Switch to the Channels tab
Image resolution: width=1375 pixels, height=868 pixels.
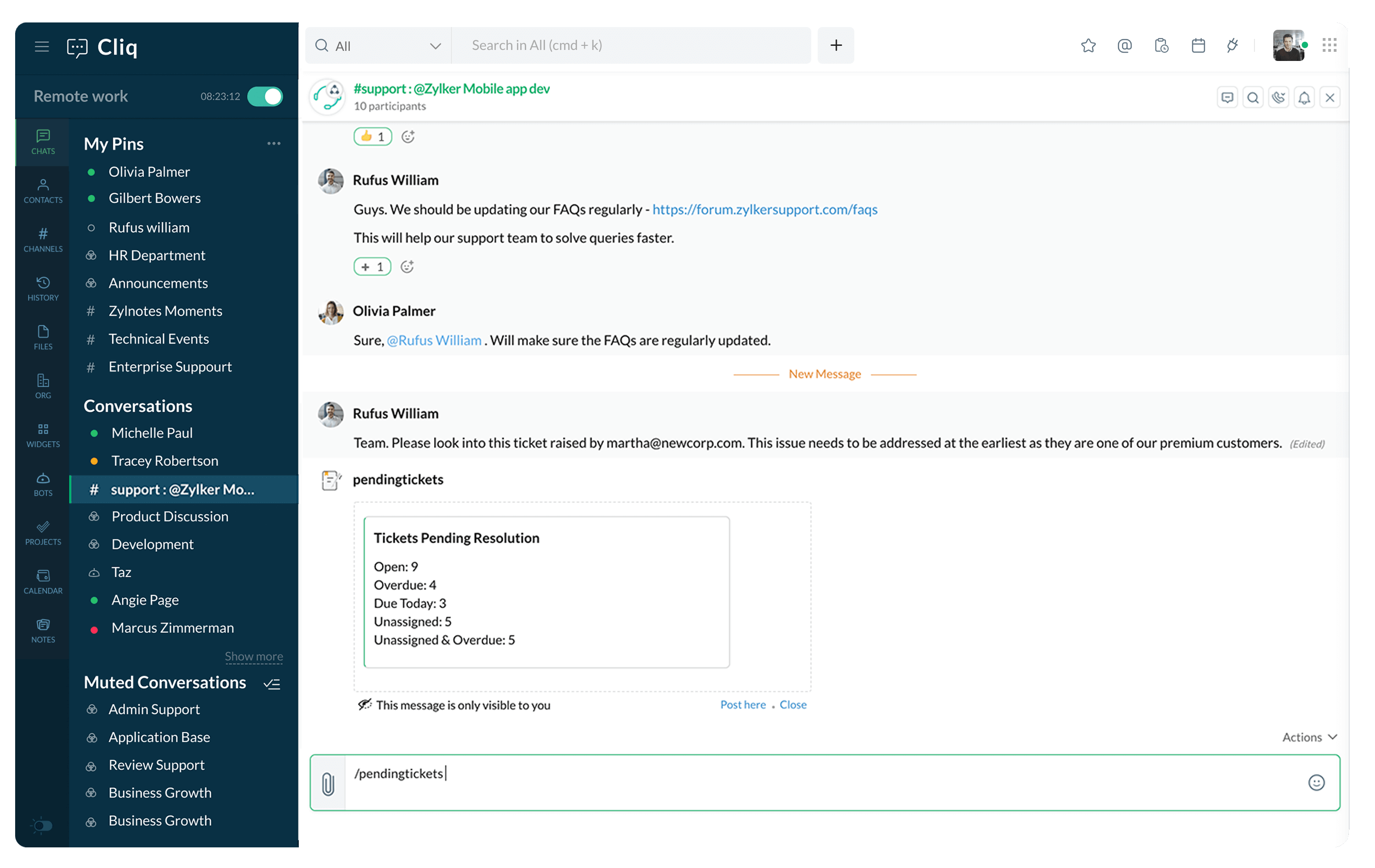[43, 239]
